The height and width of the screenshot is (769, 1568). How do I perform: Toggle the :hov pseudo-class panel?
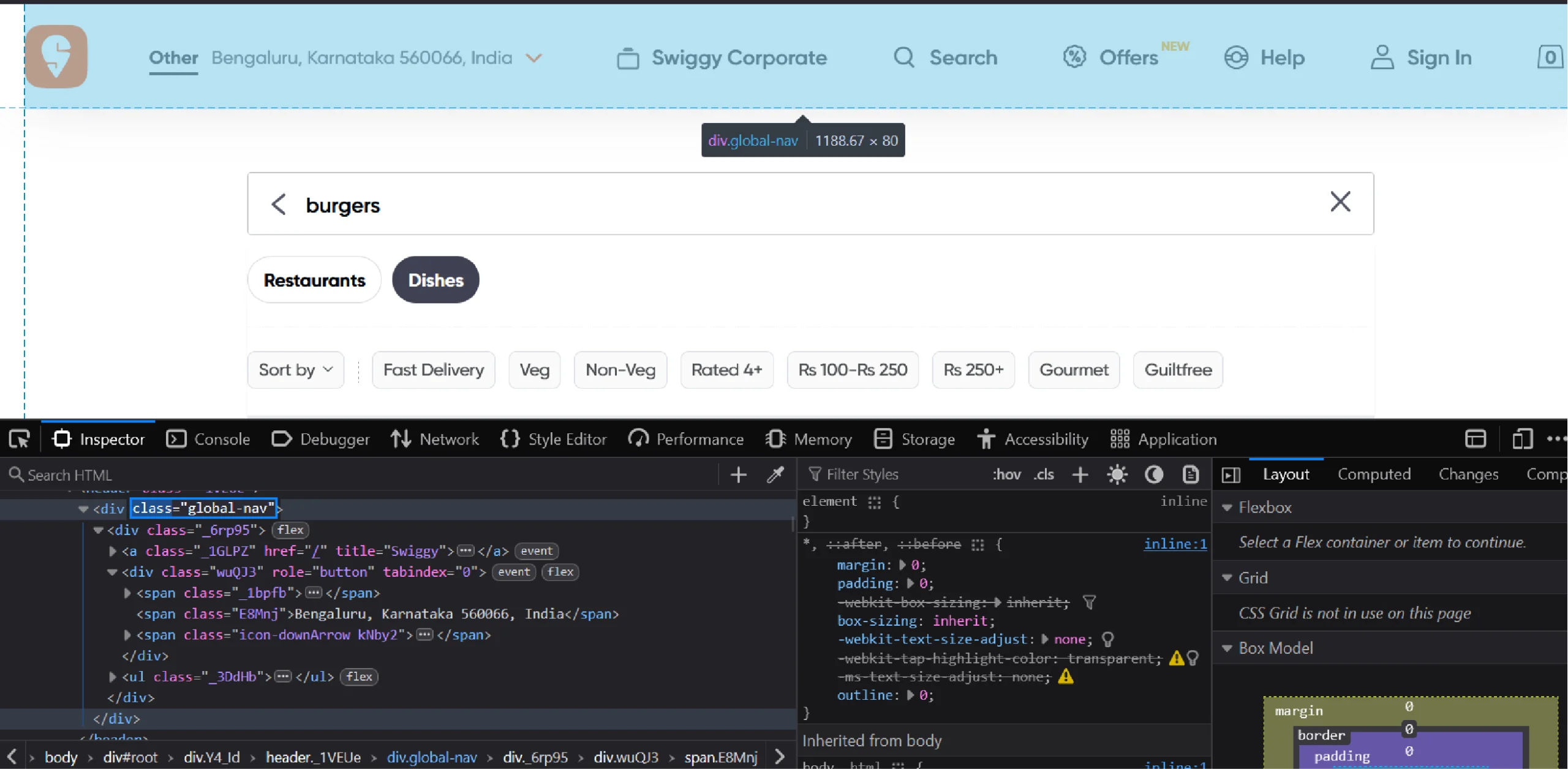[1006, 475]
